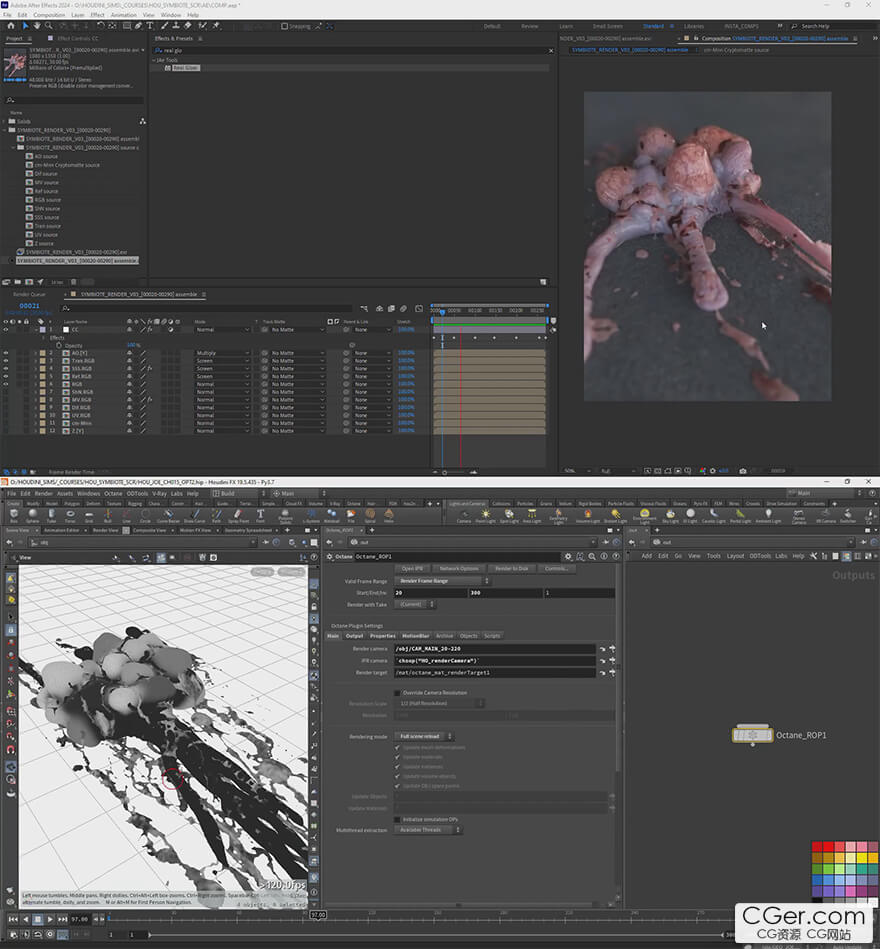This screenshot has height=949, width=880.
Task: Click the Houdini Torus shelf tool
Action: [x=70, y=516]
